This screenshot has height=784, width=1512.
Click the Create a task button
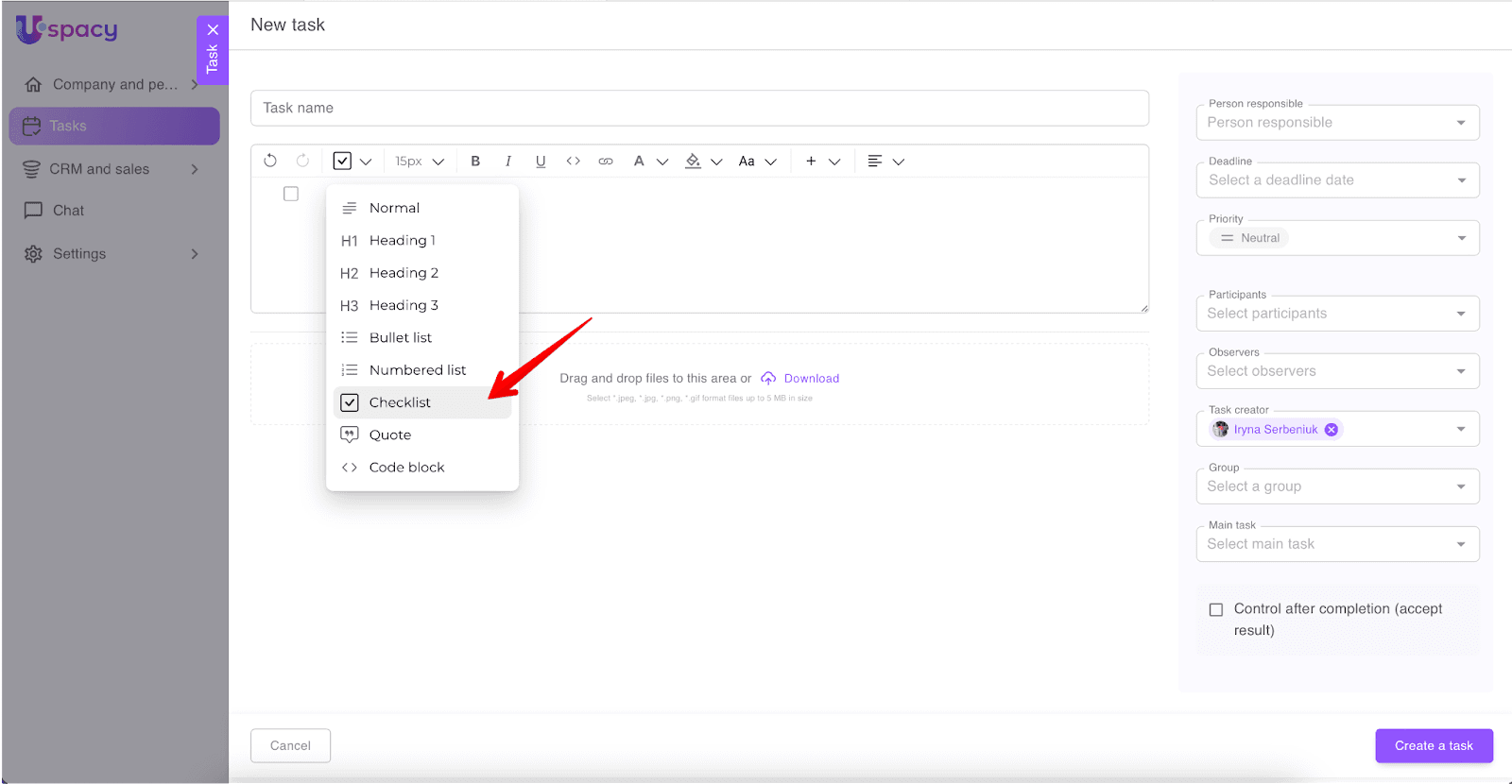pos(1434,745)
